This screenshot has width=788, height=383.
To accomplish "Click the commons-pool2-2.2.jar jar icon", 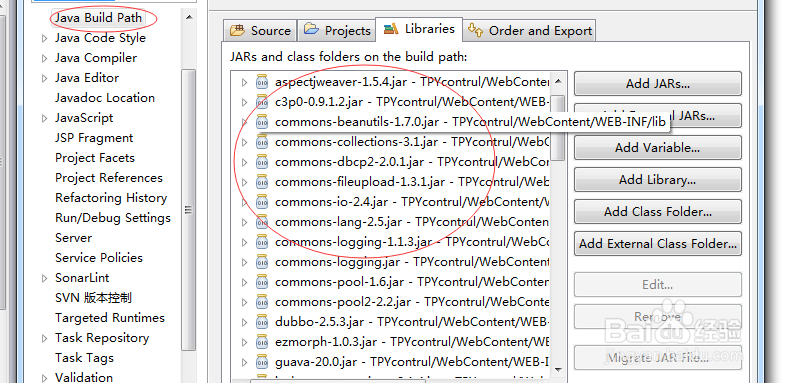I will coord(262,302).
